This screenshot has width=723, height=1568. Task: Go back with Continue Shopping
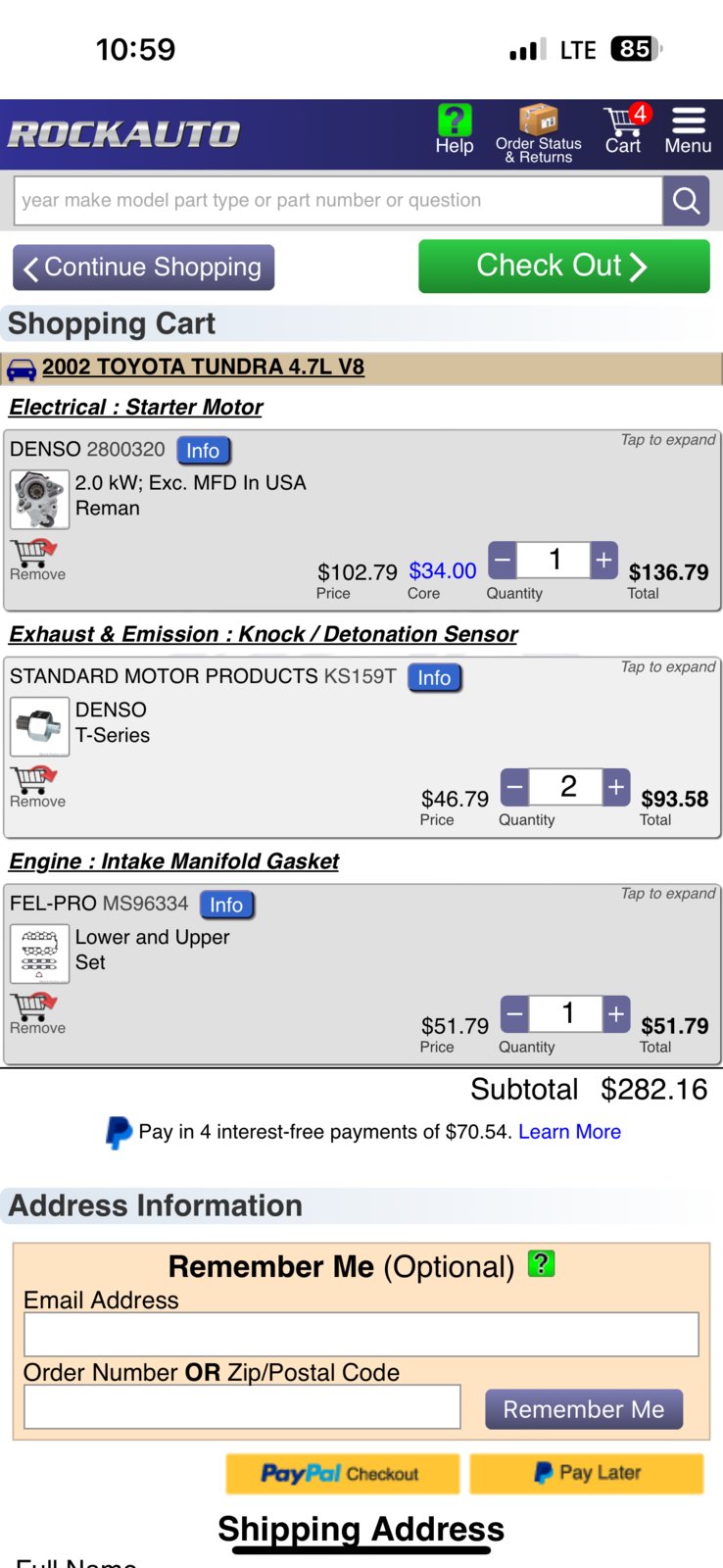[x=143, y=268]
